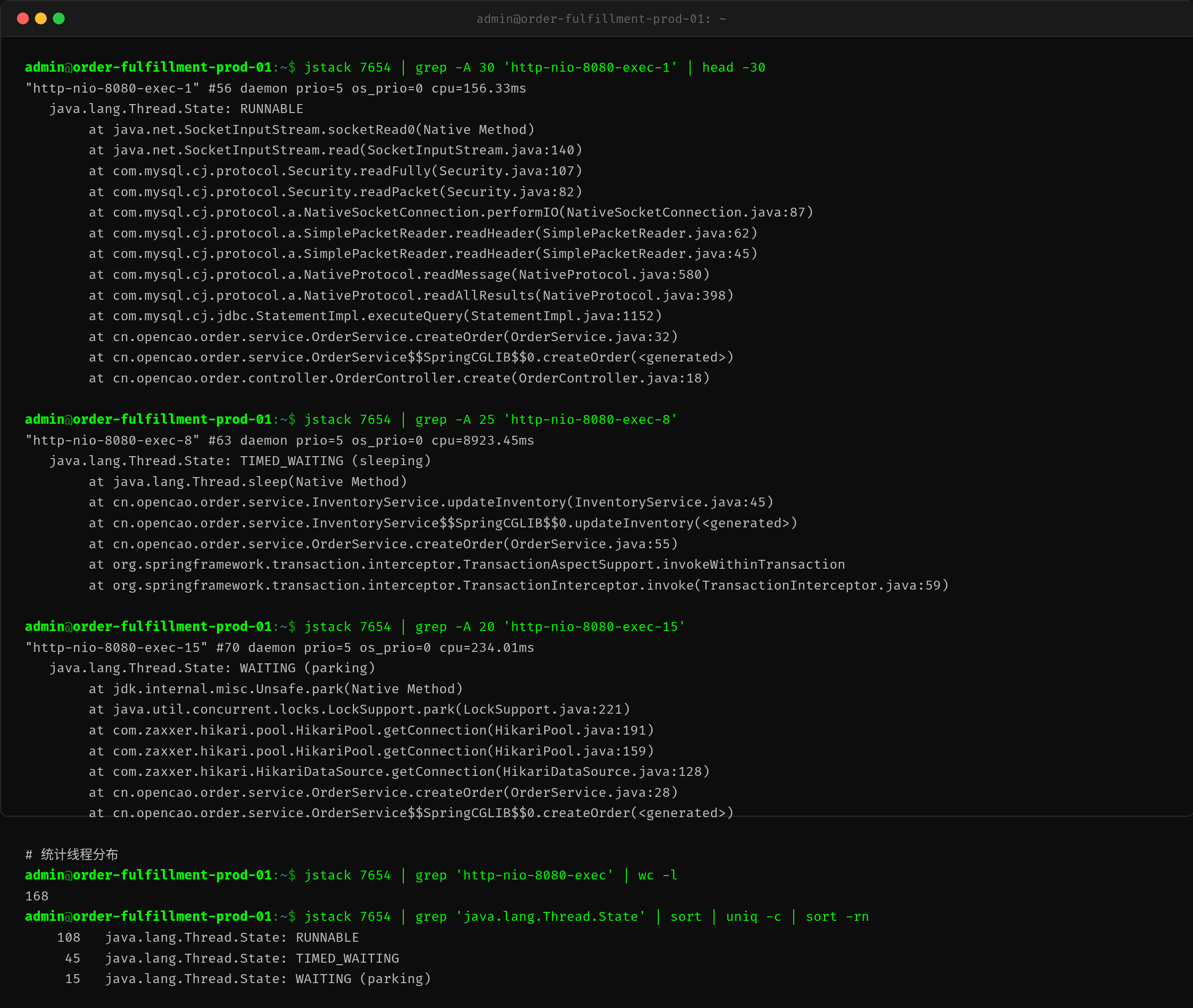Click the TIMED_WAITING (sleeping) state line

point(240,461)
